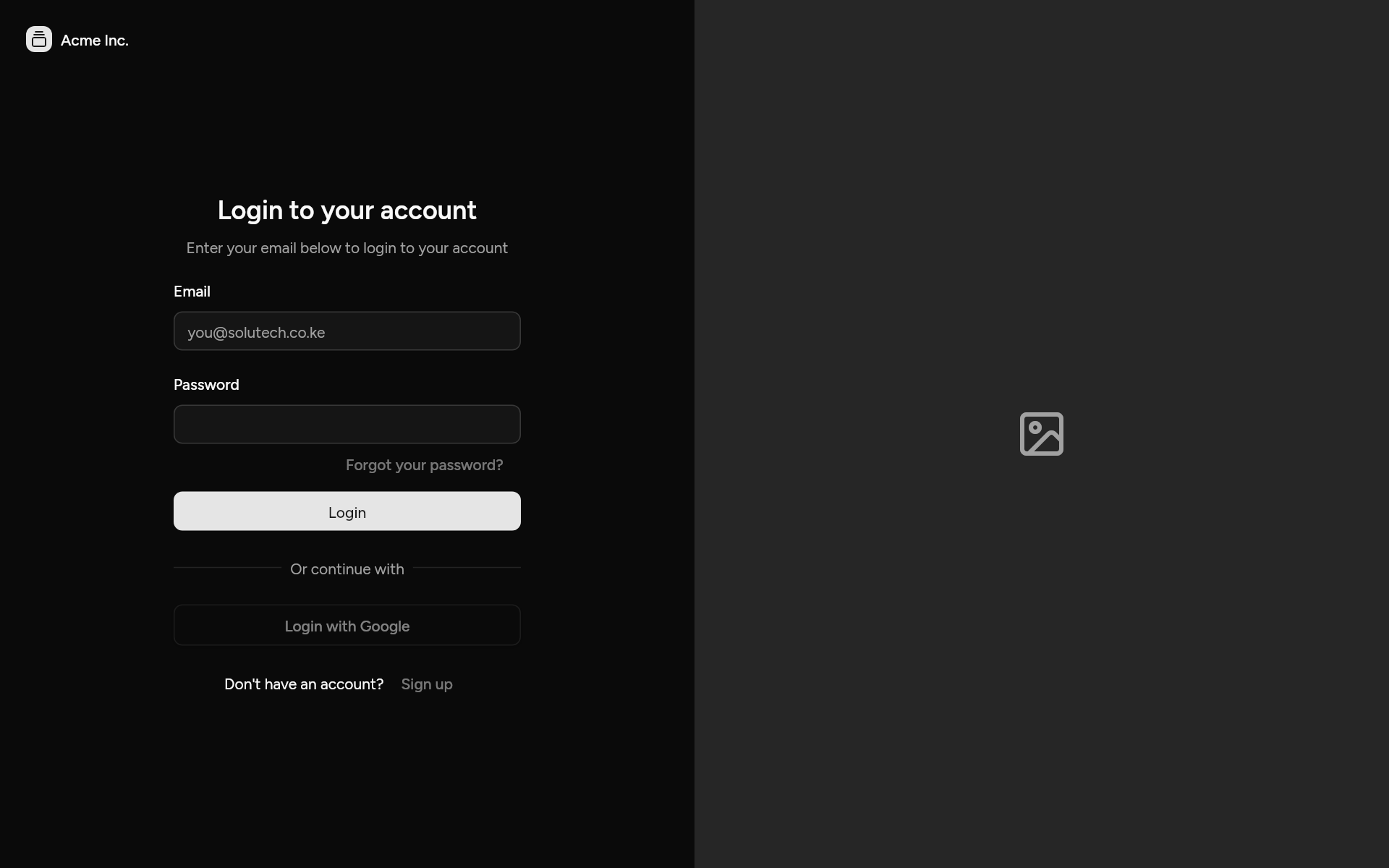The height and width of the screenshot is (868, 1389).
Task: Follow the Sign up link
Action: click(427, 684)
